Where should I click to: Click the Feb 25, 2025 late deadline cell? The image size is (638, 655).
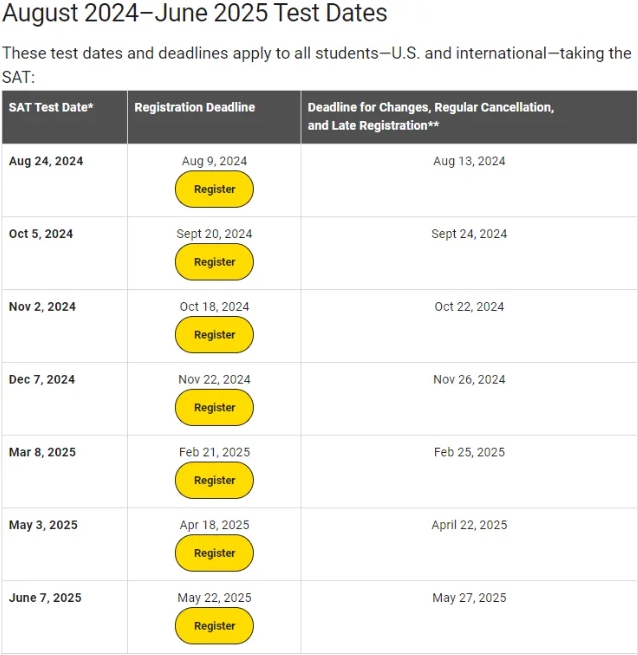pyautogui.click(x=469, y=452)
